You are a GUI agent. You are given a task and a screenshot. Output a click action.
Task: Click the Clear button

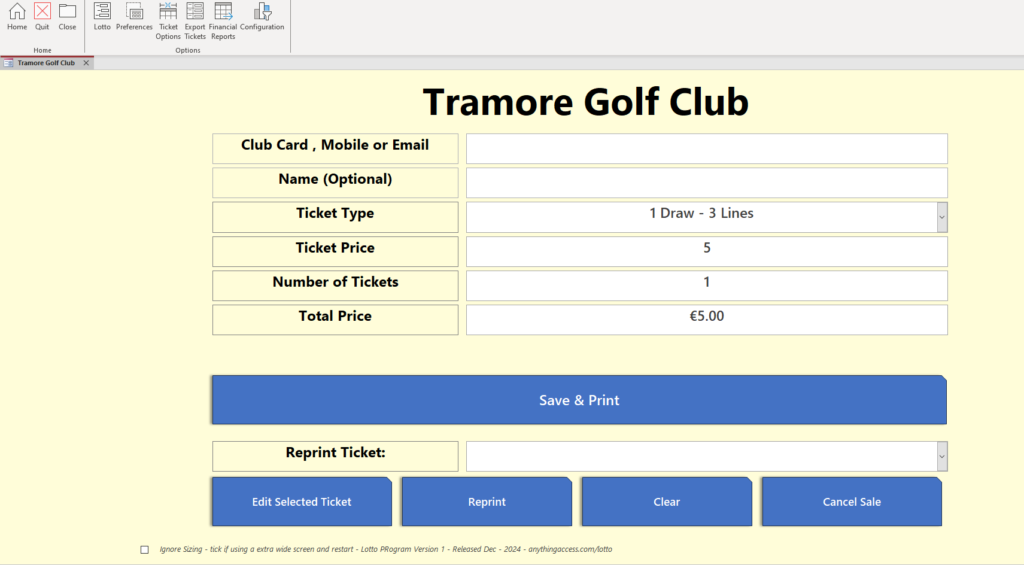pos(667,502)
